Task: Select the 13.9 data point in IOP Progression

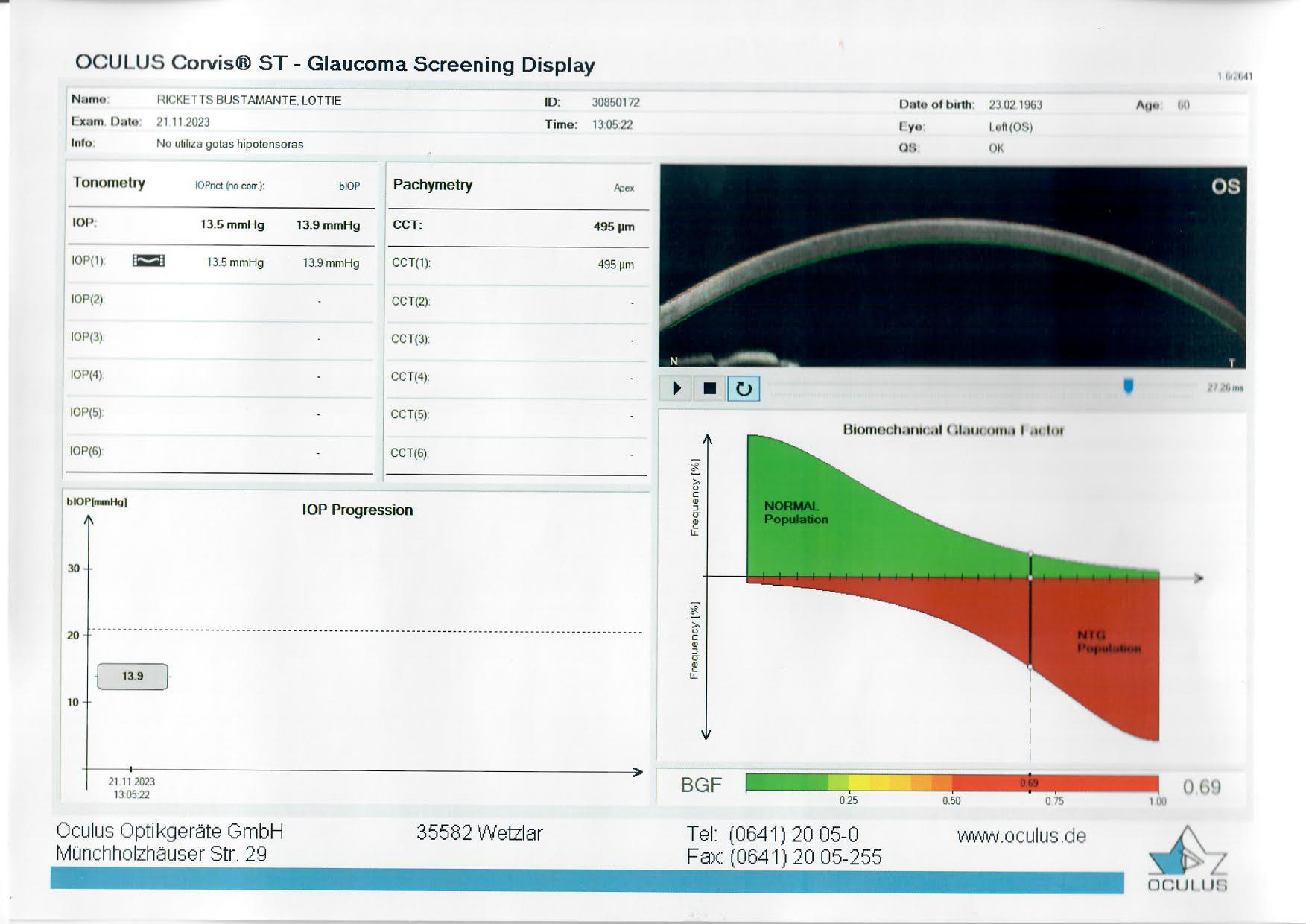Action: click(x=133, y=676)
